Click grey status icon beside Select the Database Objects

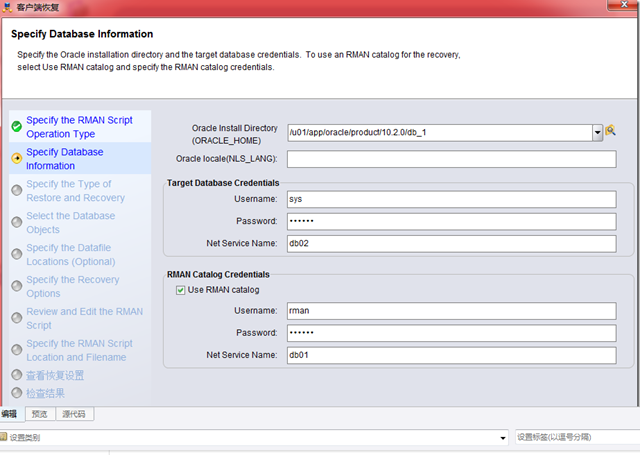(17, 222)
